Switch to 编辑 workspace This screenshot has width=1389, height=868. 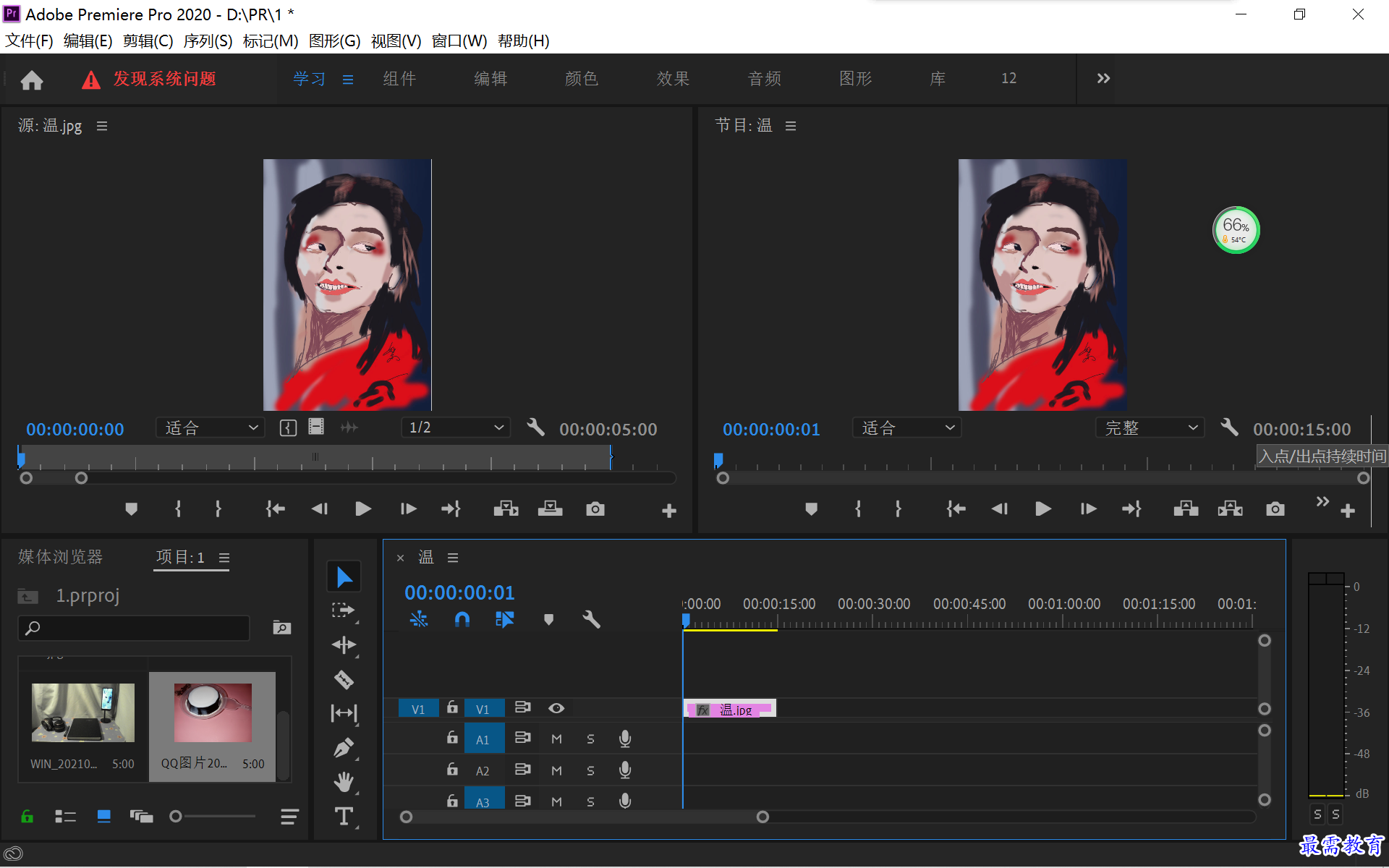490,78
